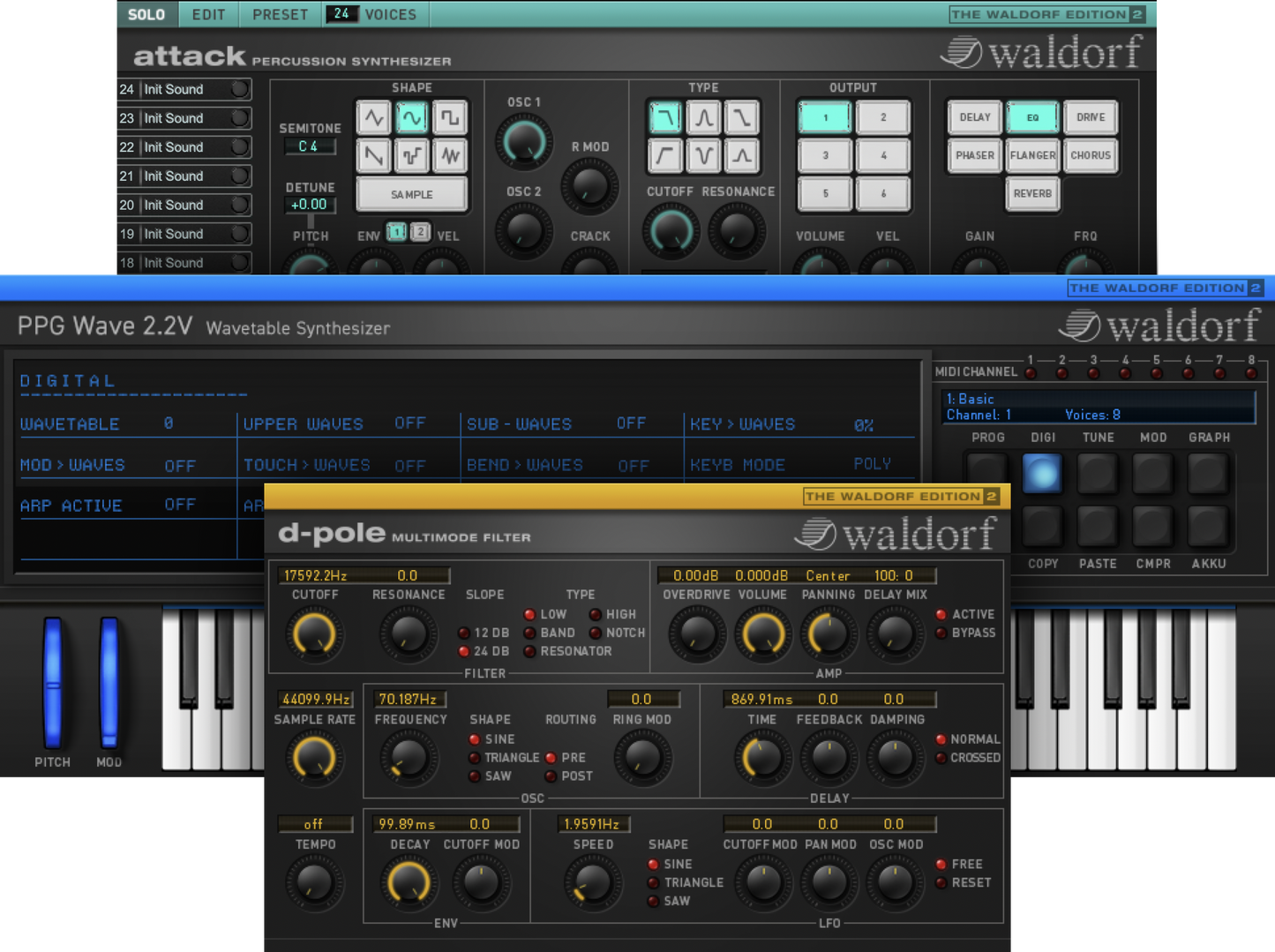Screen dimensions: 1275x952
Task: Select the lowpass filter icon in Attack's TYPE section
Action: click(x=664, y=116)
